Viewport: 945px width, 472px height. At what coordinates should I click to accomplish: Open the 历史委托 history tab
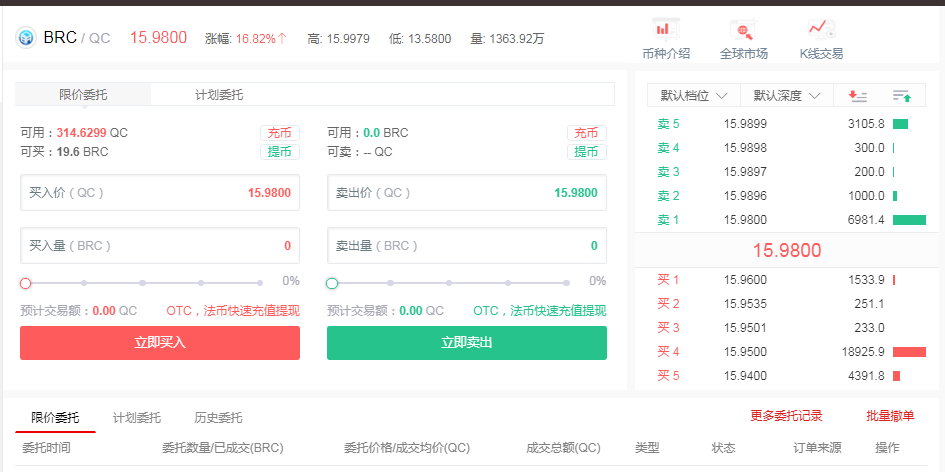(x=218, y=417)
